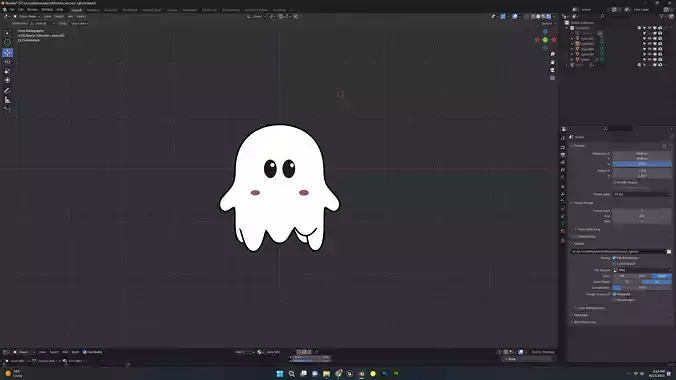Open the Render properties tab icon
This screenshot has height=380, width=676.
pos(563,147)
